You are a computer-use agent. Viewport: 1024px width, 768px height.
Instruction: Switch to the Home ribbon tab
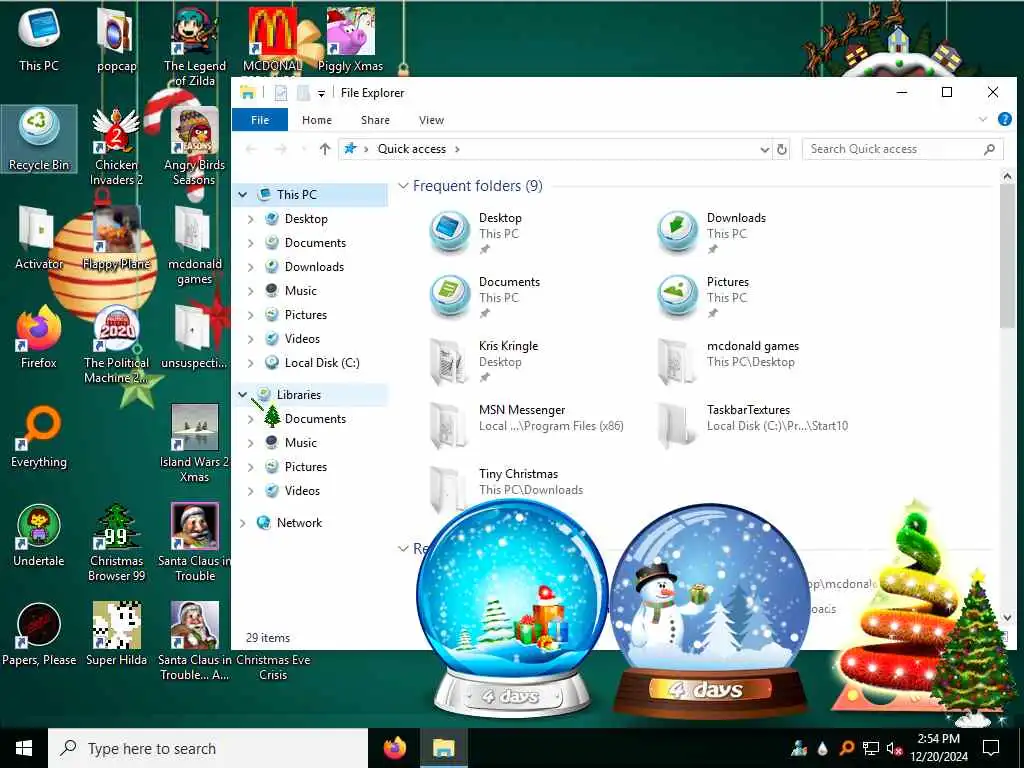pos(317,120)
